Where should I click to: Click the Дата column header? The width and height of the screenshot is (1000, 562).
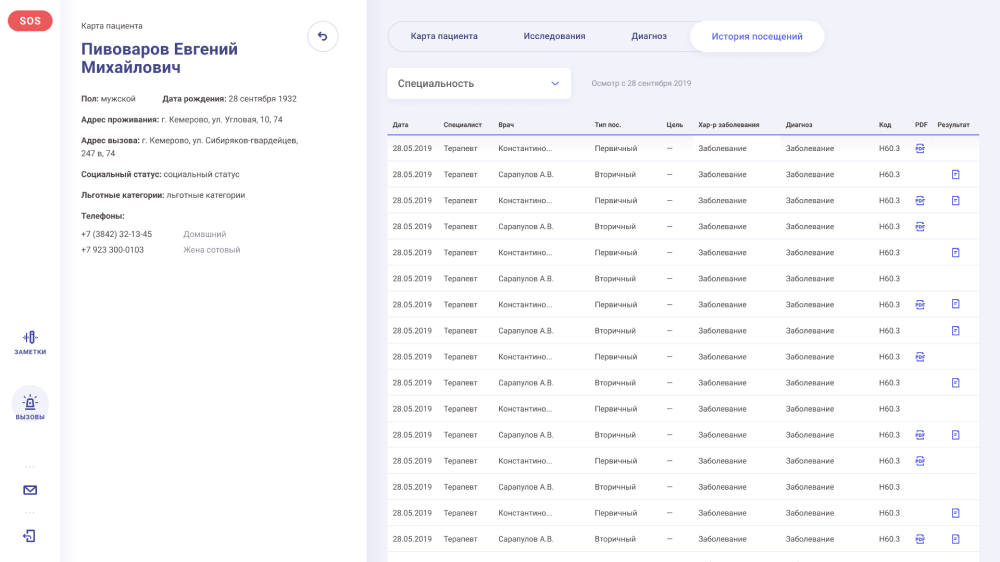point(401,125)
